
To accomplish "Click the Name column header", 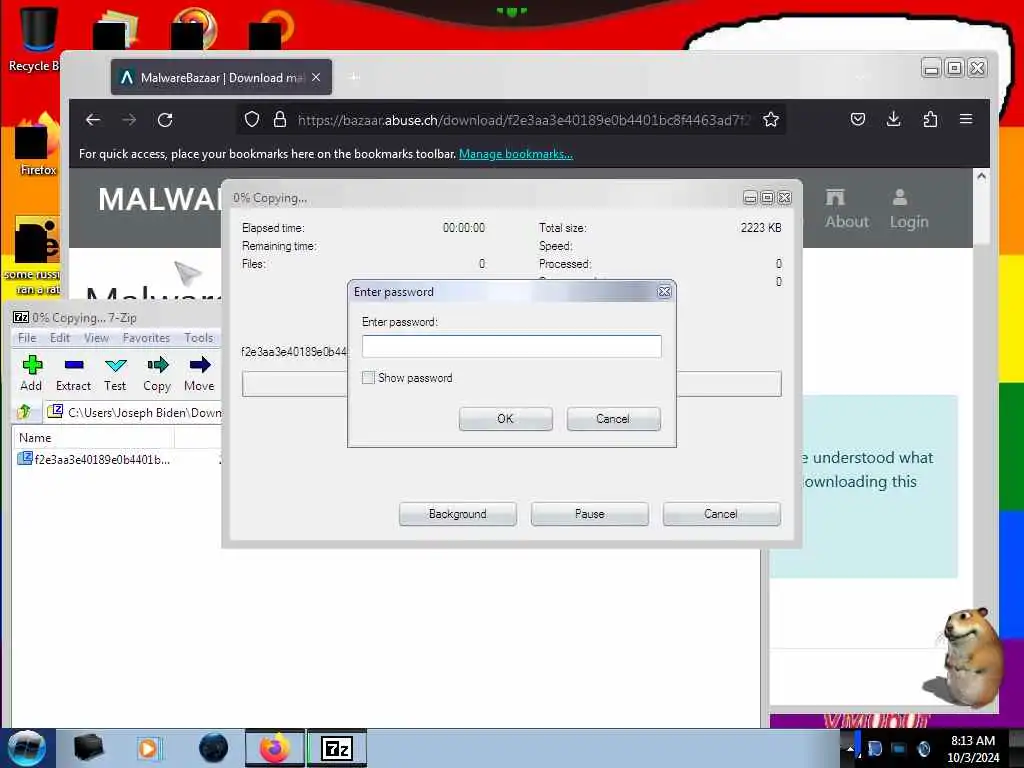I will (x=93, y=438).
